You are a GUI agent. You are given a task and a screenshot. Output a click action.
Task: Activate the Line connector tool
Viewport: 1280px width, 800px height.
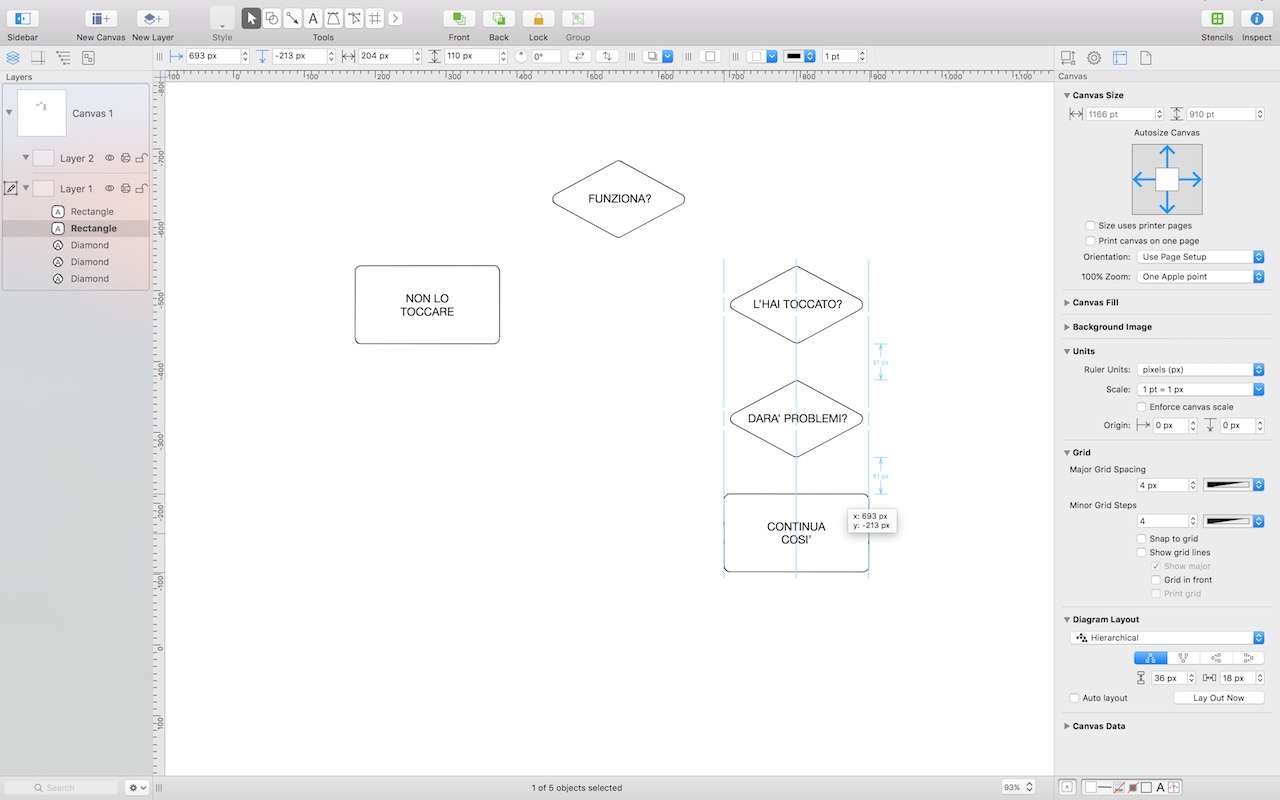[292, 18]
